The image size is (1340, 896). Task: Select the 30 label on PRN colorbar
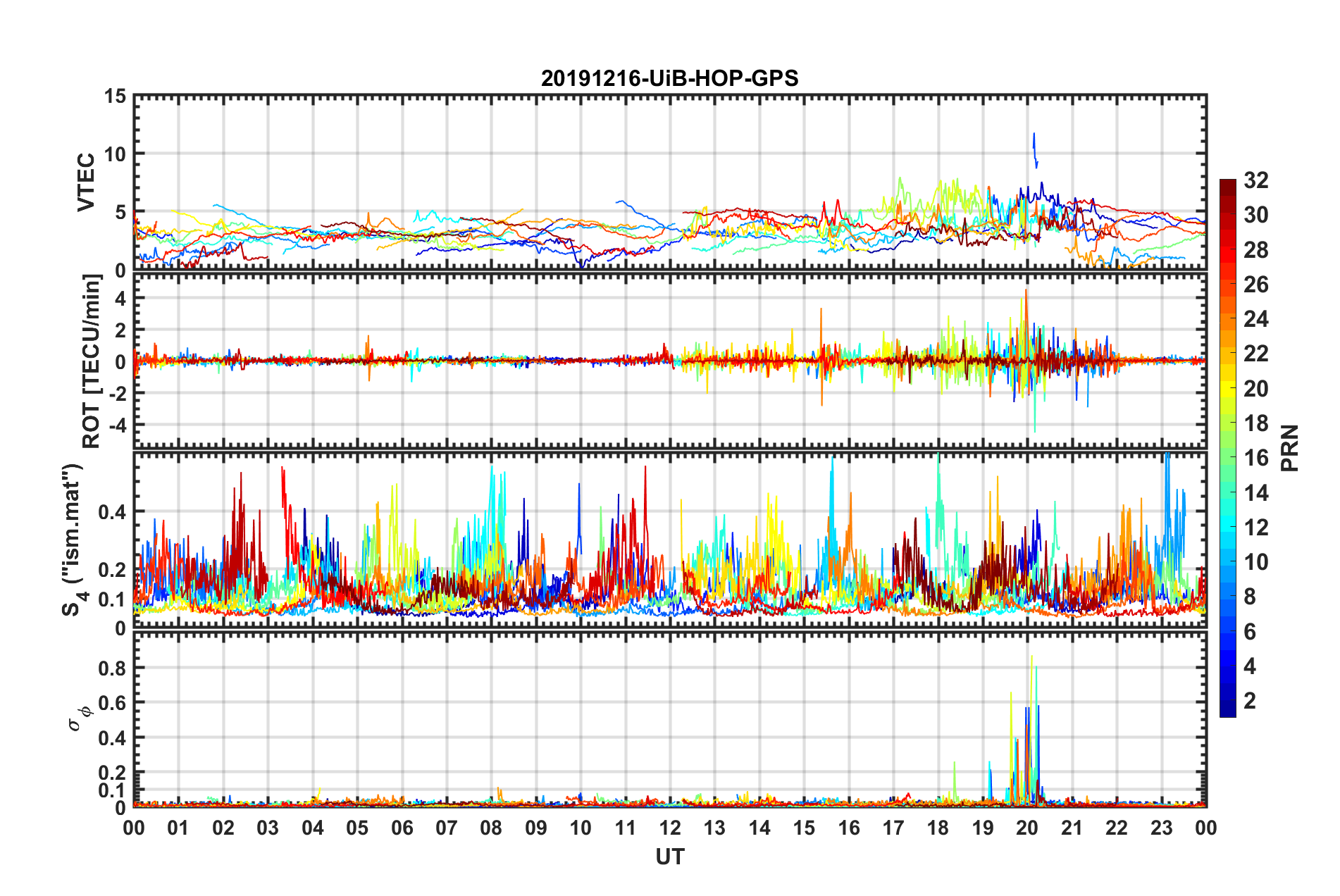click(x=1255, y=215)
